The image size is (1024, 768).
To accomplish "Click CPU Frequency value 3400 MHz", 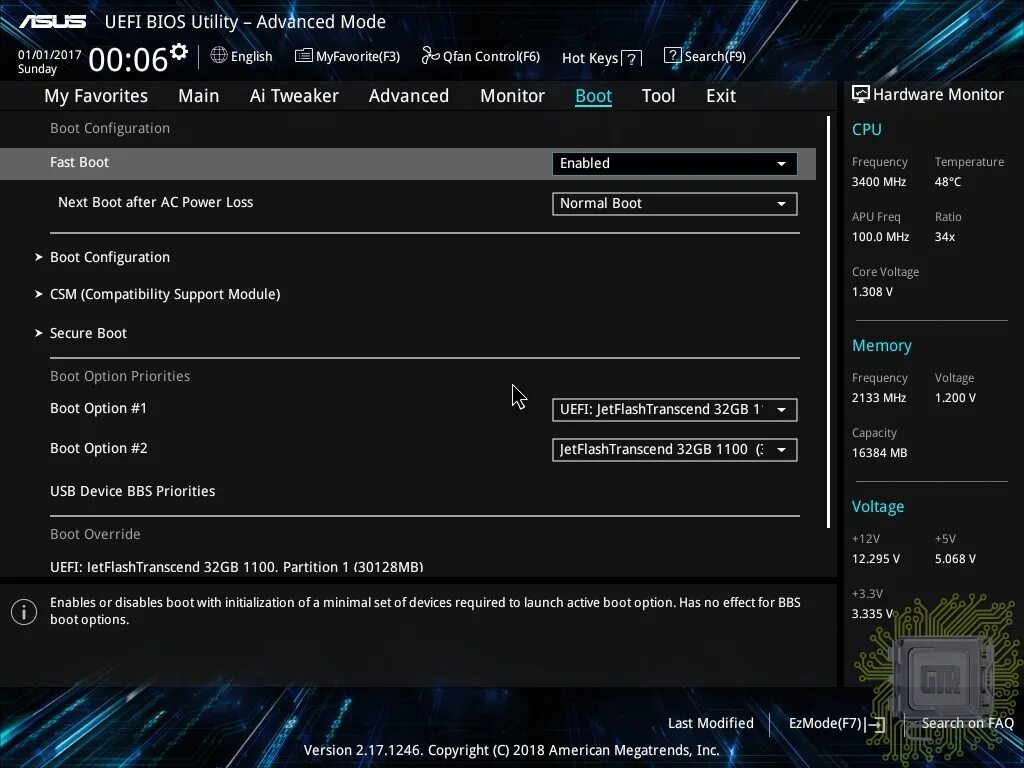I will click(879, 182).
